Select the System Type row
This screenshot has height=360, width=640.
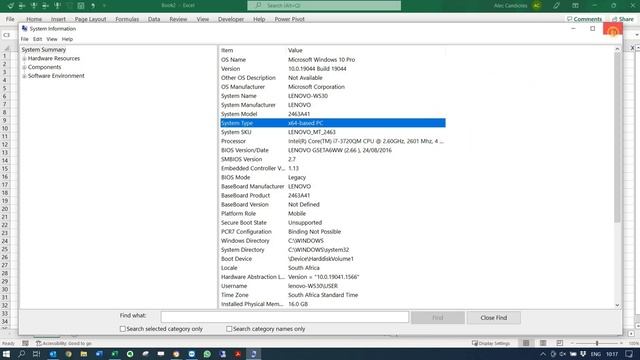tap(333, 123)
